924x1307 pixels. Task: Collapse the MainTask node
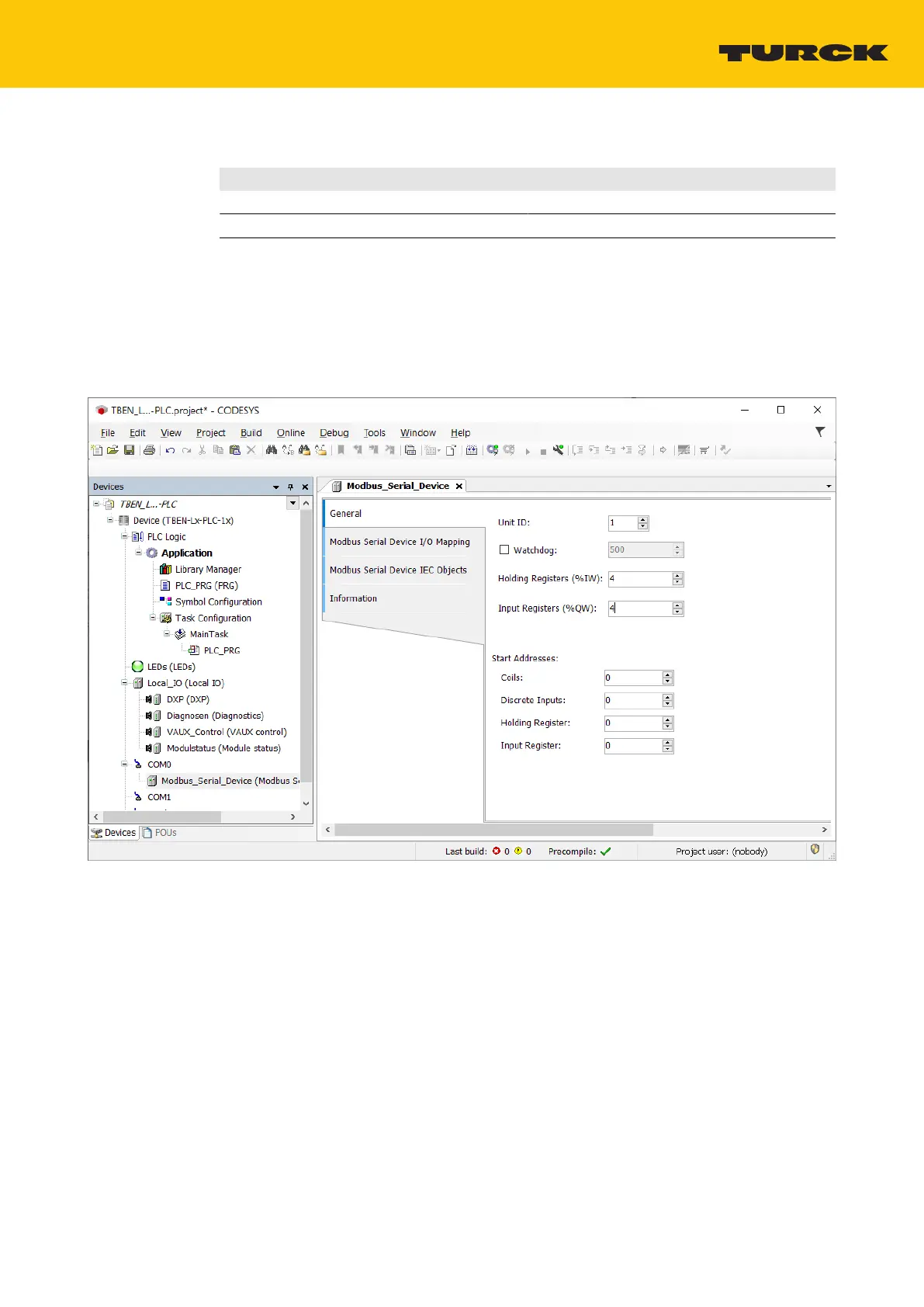pyautogui.click(x=167, y=634)
